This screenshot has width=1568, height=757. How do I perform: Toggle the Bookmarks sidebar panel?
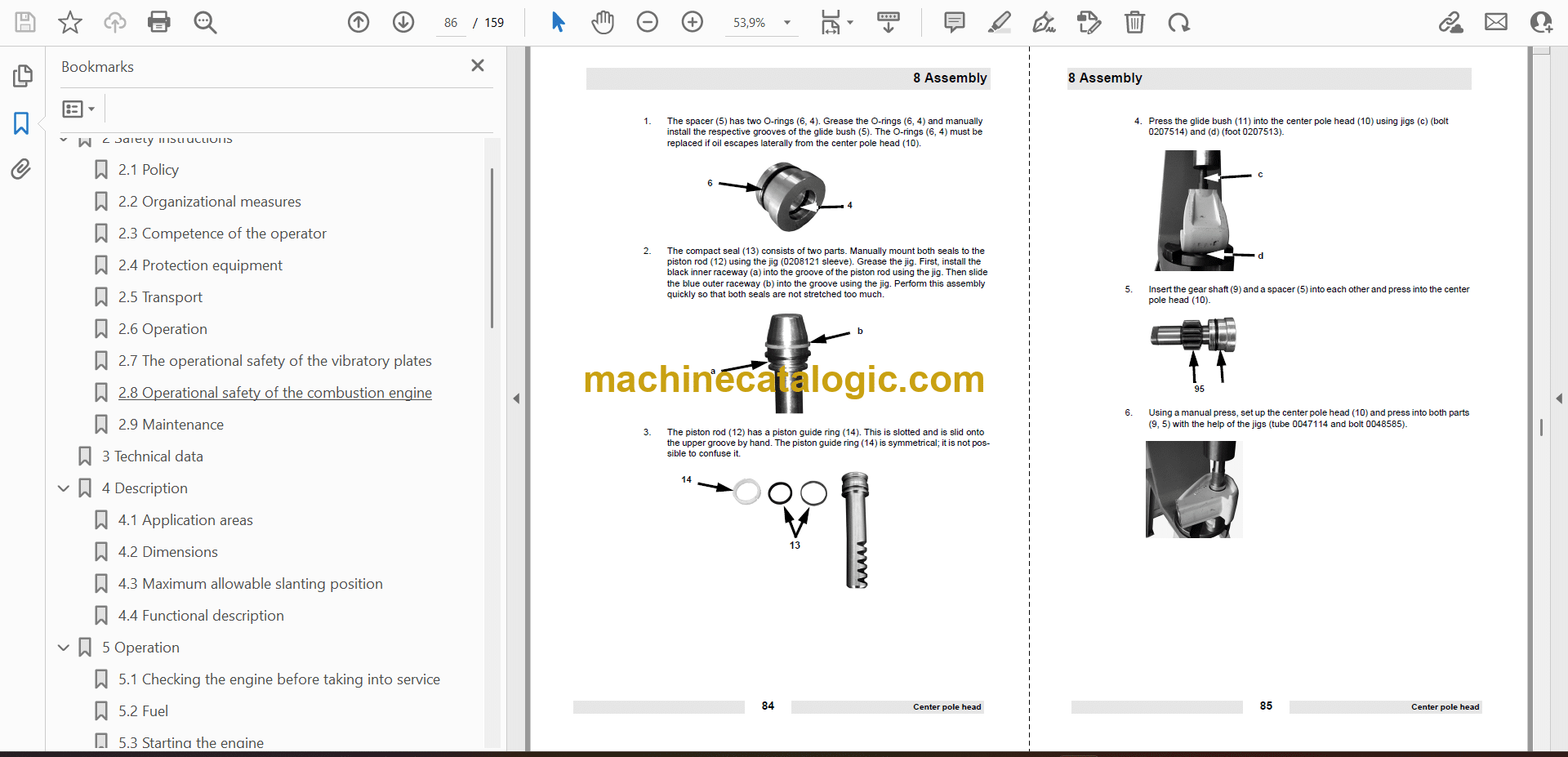21,123
